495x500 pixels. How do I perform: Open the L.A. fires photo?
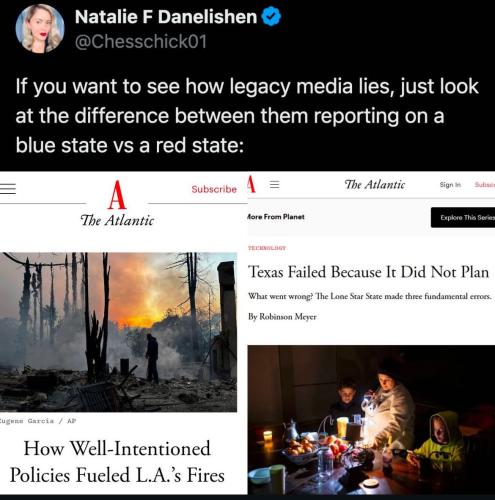click(x=118, y=332)
